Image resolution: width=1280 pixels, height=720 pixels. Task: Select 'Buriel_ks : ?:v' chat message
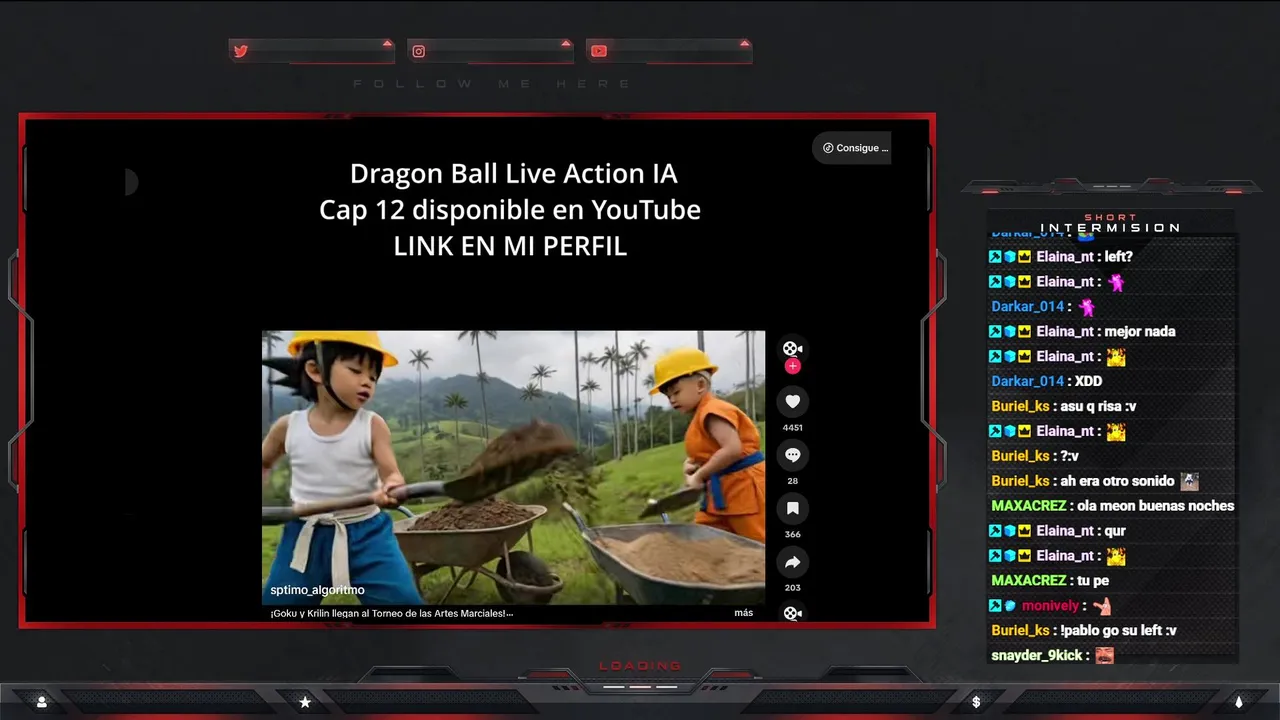coord(1035,456)
